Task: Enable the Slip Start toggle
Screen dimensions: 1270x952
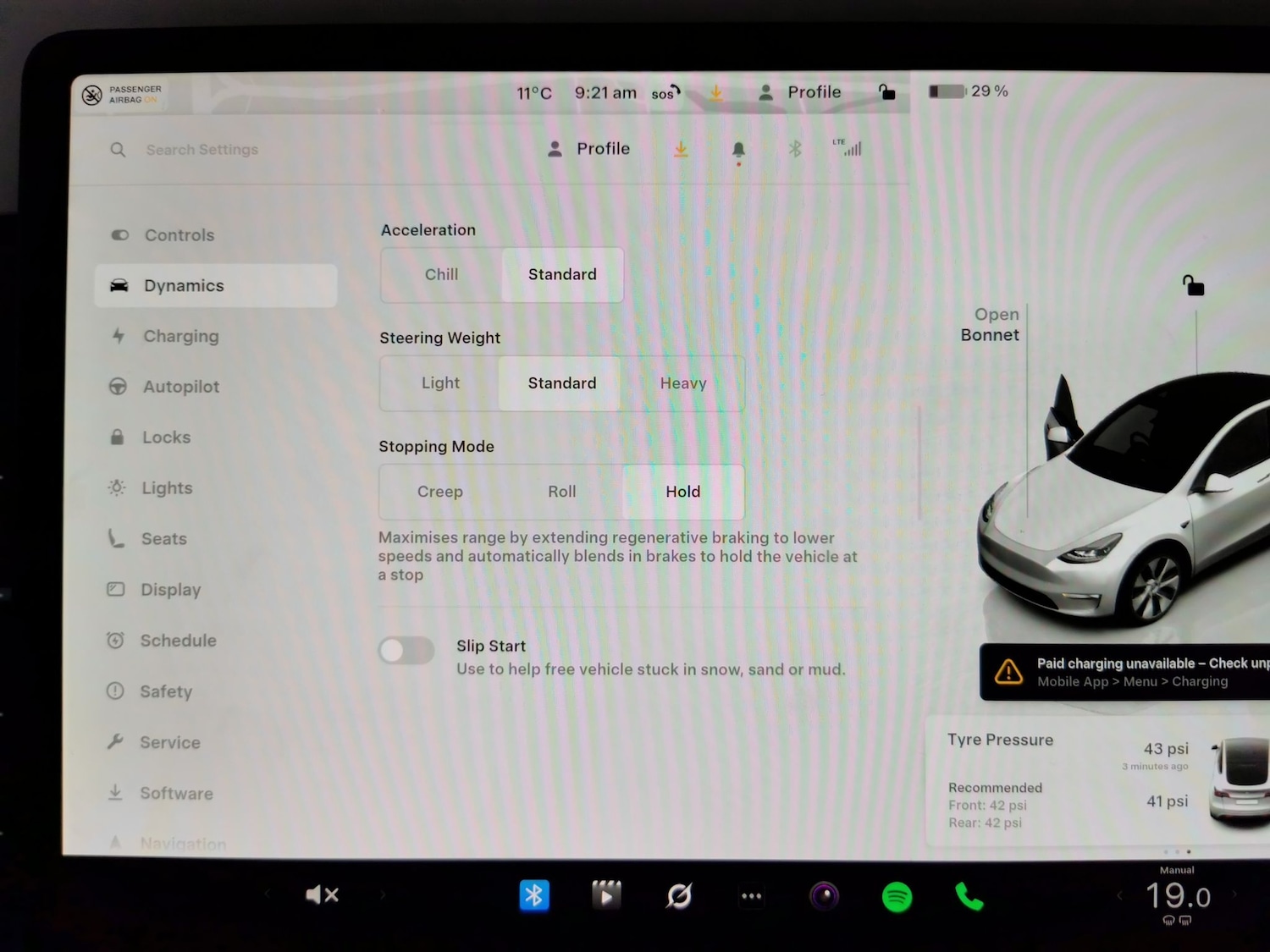Action: coord(406,650)
